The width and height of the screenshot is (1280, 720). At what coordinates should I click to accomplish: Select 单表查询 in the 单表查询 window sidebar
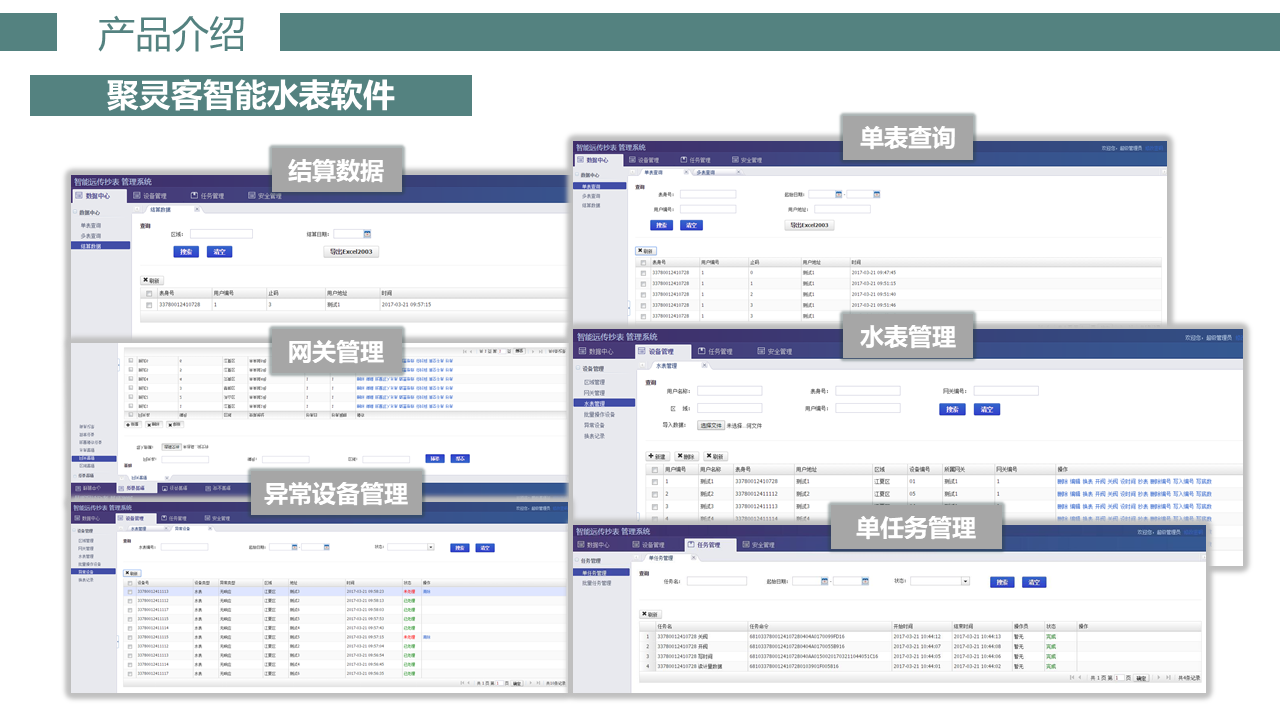(x=600, y=186)
